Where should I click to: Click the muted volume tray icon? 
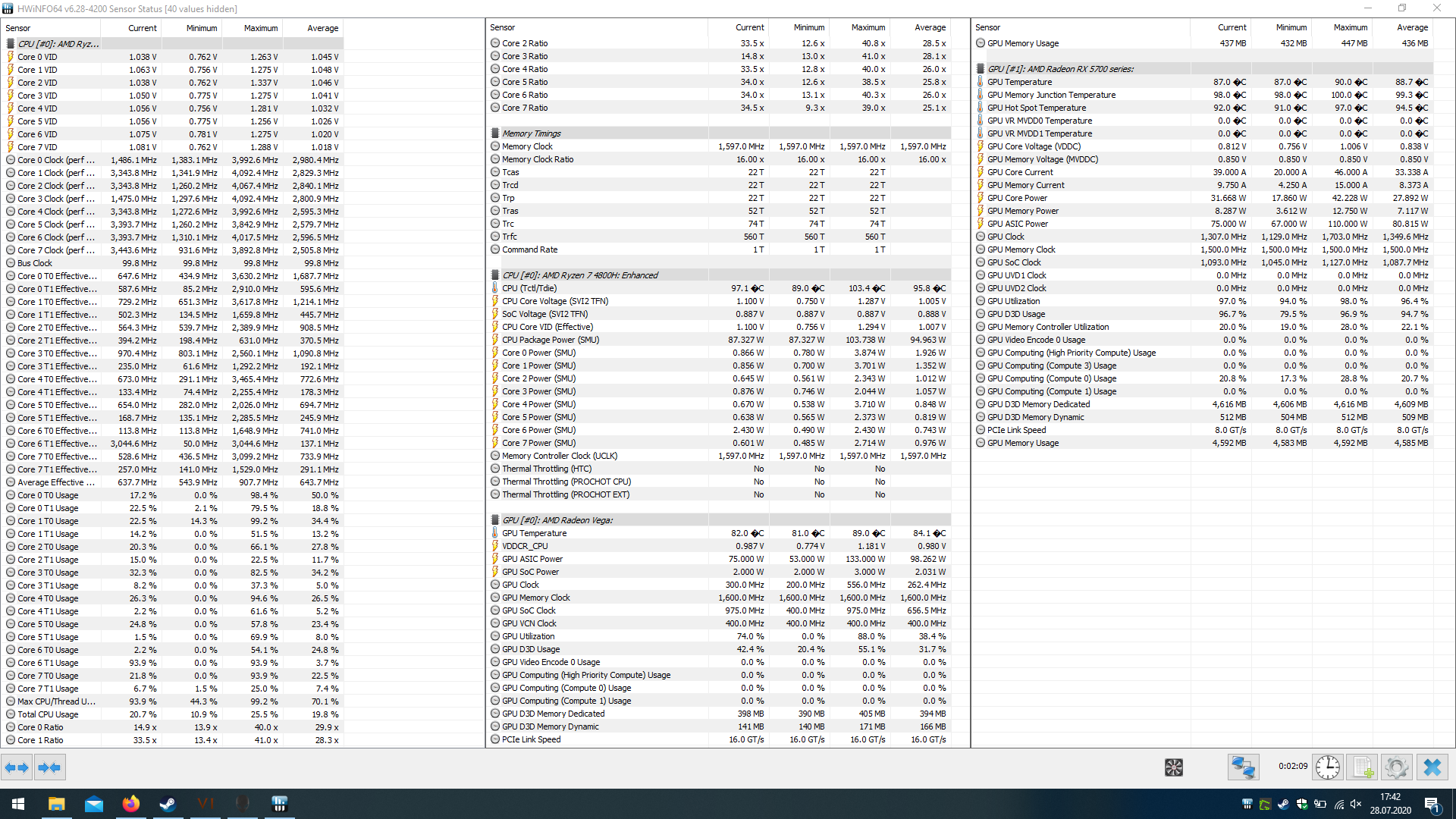pos(1356,804)
